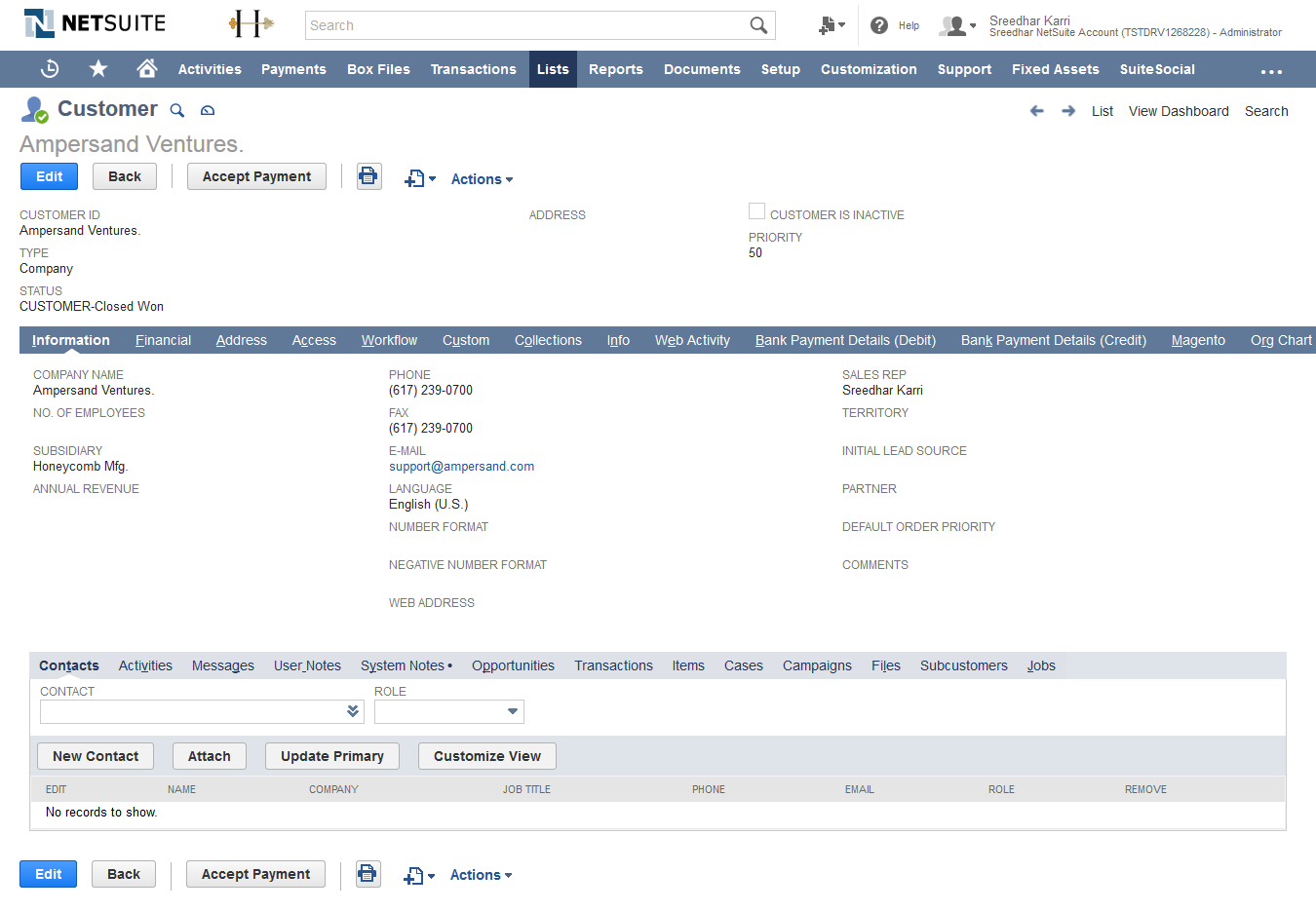This screenshot has width=1316, height=911.
Task: Switch to the Workflow tab
Action: click(x=389, y=340)
